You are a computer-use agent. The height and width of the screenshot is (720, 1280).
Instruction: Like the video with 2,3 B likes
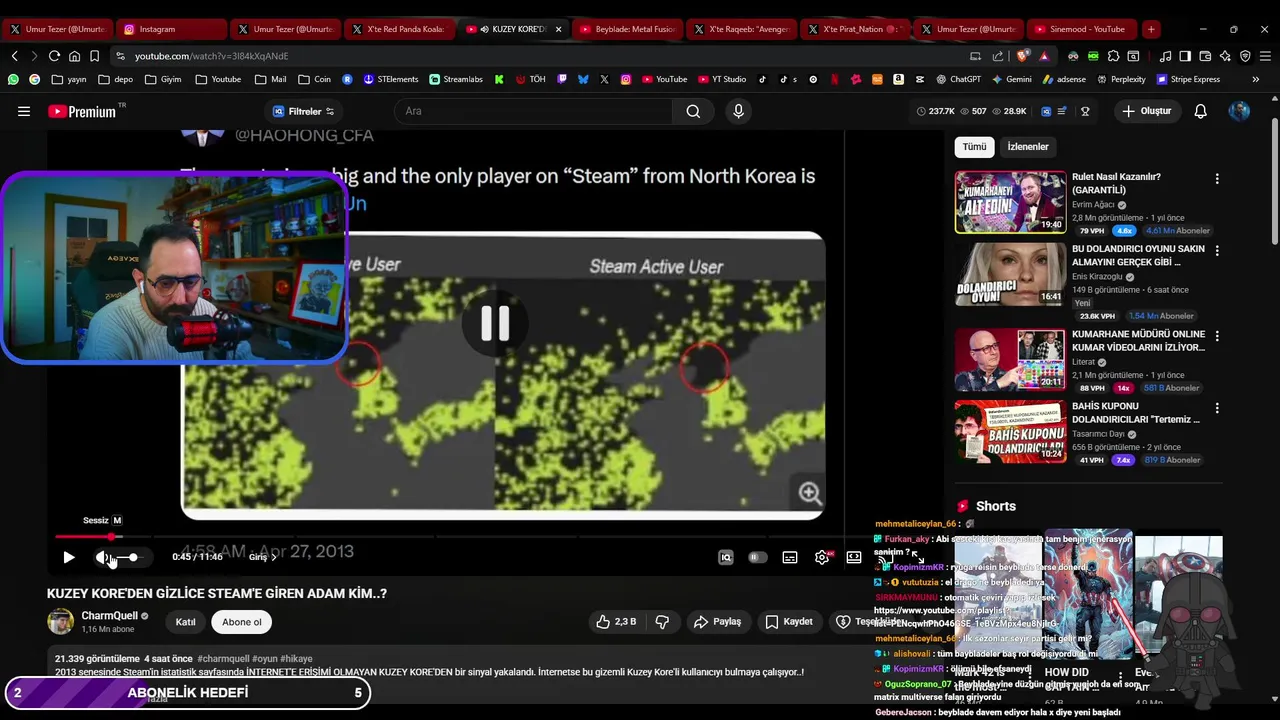616,622
